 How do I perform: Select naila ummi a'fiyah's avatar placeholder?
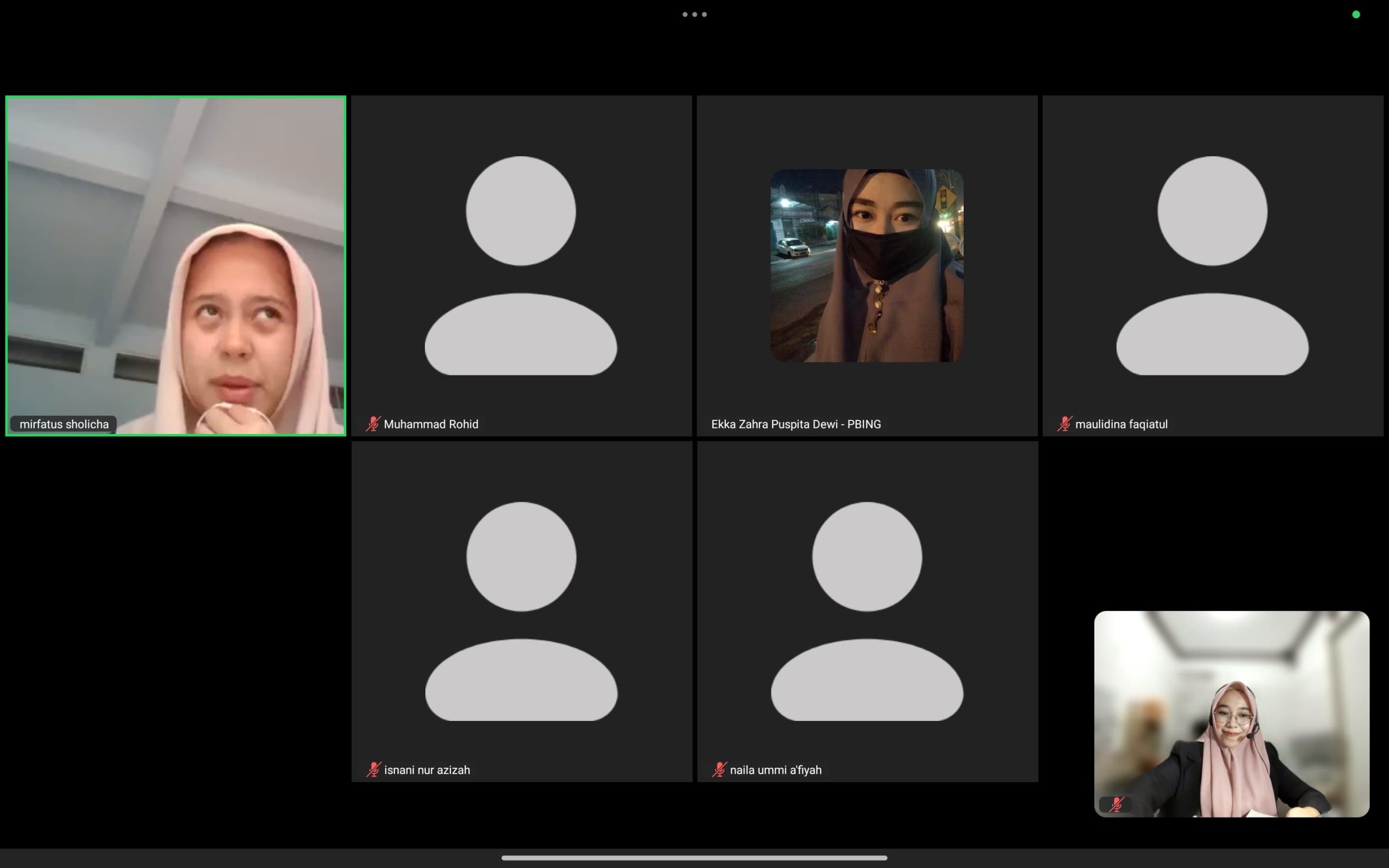tap(866, 611)
